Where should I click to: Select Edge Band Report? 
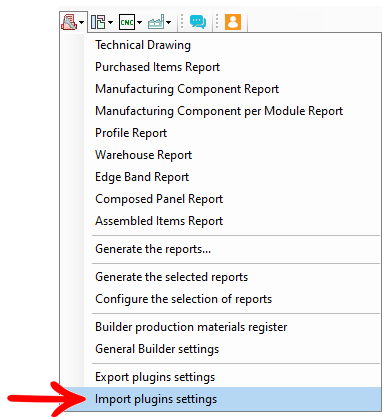(x=142, y=177)
